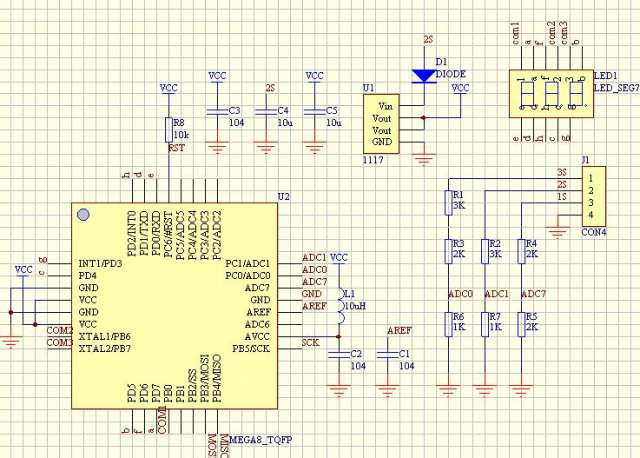Screen dimensions: 640x458
Task: Select the pin-1 marker circle on U2
Action: 84,215
